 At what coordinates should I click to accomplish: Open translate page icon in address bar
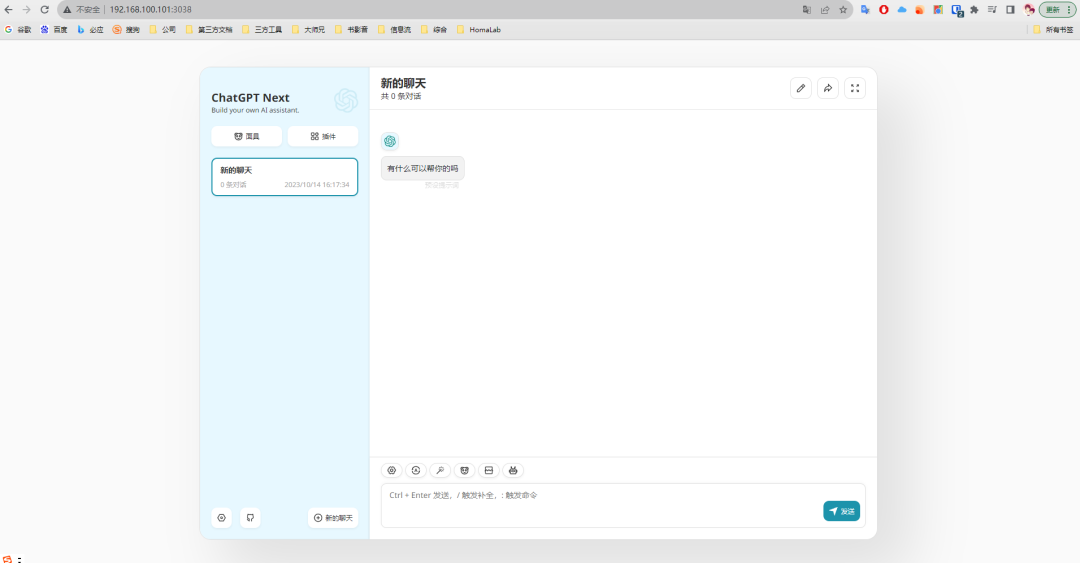(807, 10)
